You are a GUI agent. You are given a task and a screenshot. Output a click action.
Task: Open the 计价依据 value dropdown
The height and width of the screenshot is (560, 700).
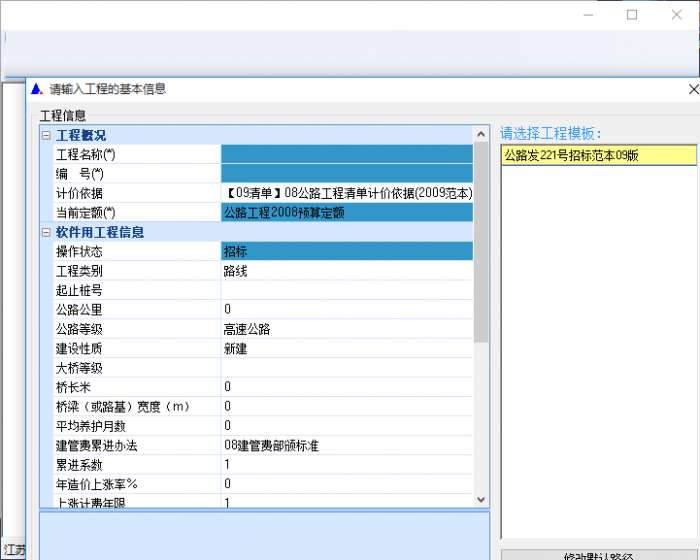tap(346, 193)
